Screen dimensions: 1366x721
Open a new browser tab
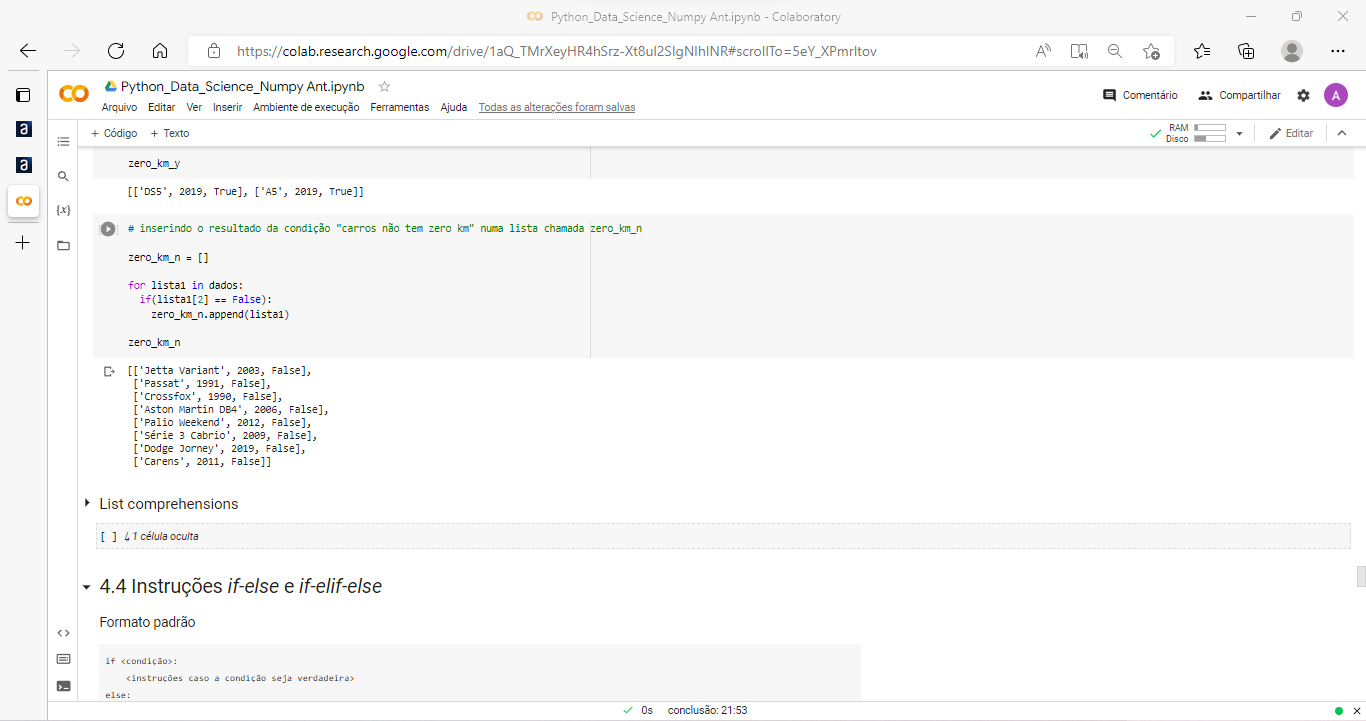pyautogui.click(x=23, y=242)
